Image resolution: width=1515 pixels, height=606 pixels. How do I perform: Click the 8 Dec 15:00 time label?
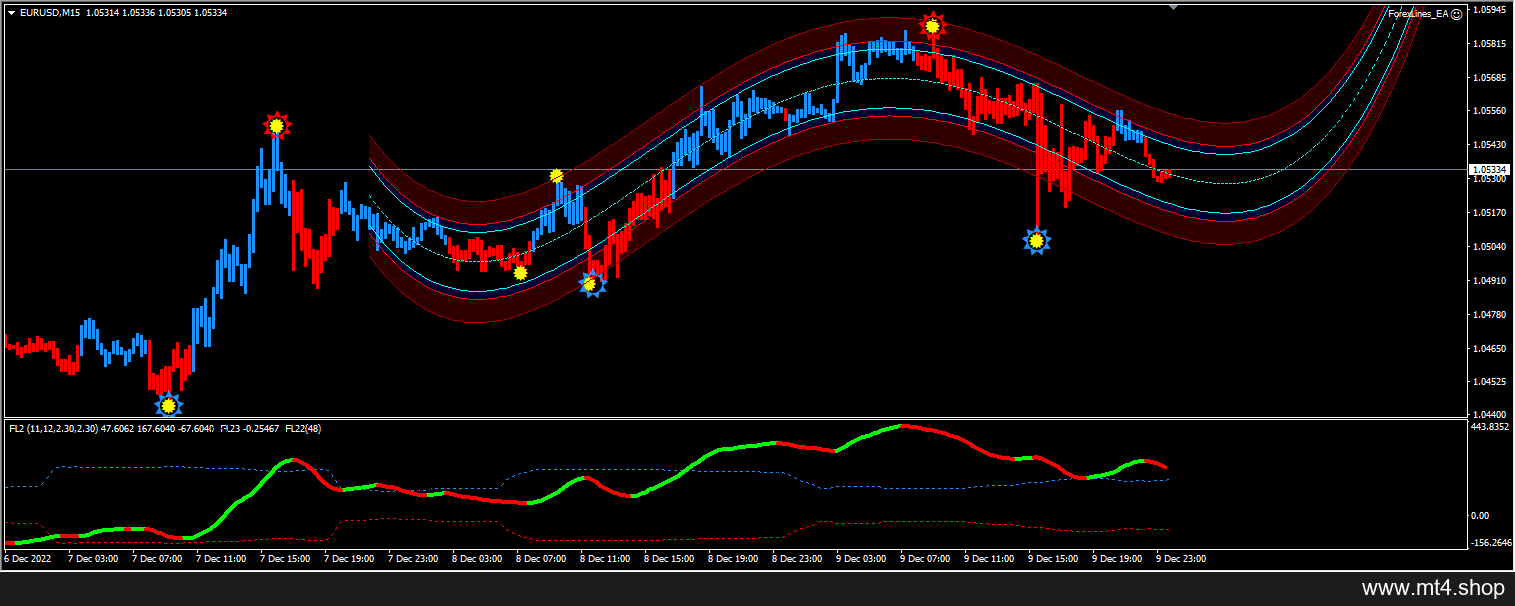point(669,559)
